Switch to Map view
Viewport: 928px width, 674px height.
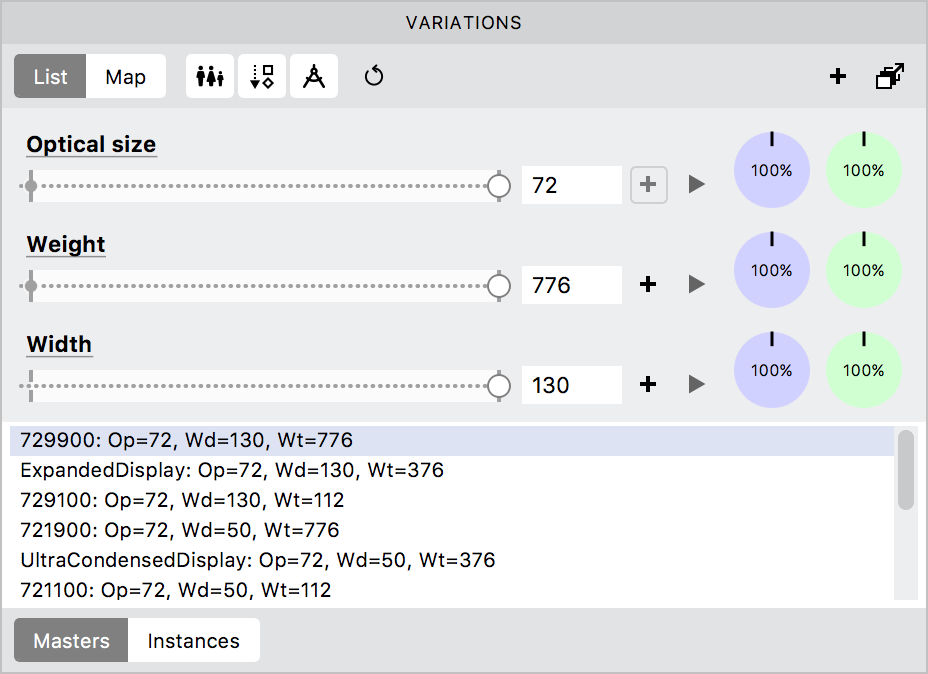click(x=125, y=76)
